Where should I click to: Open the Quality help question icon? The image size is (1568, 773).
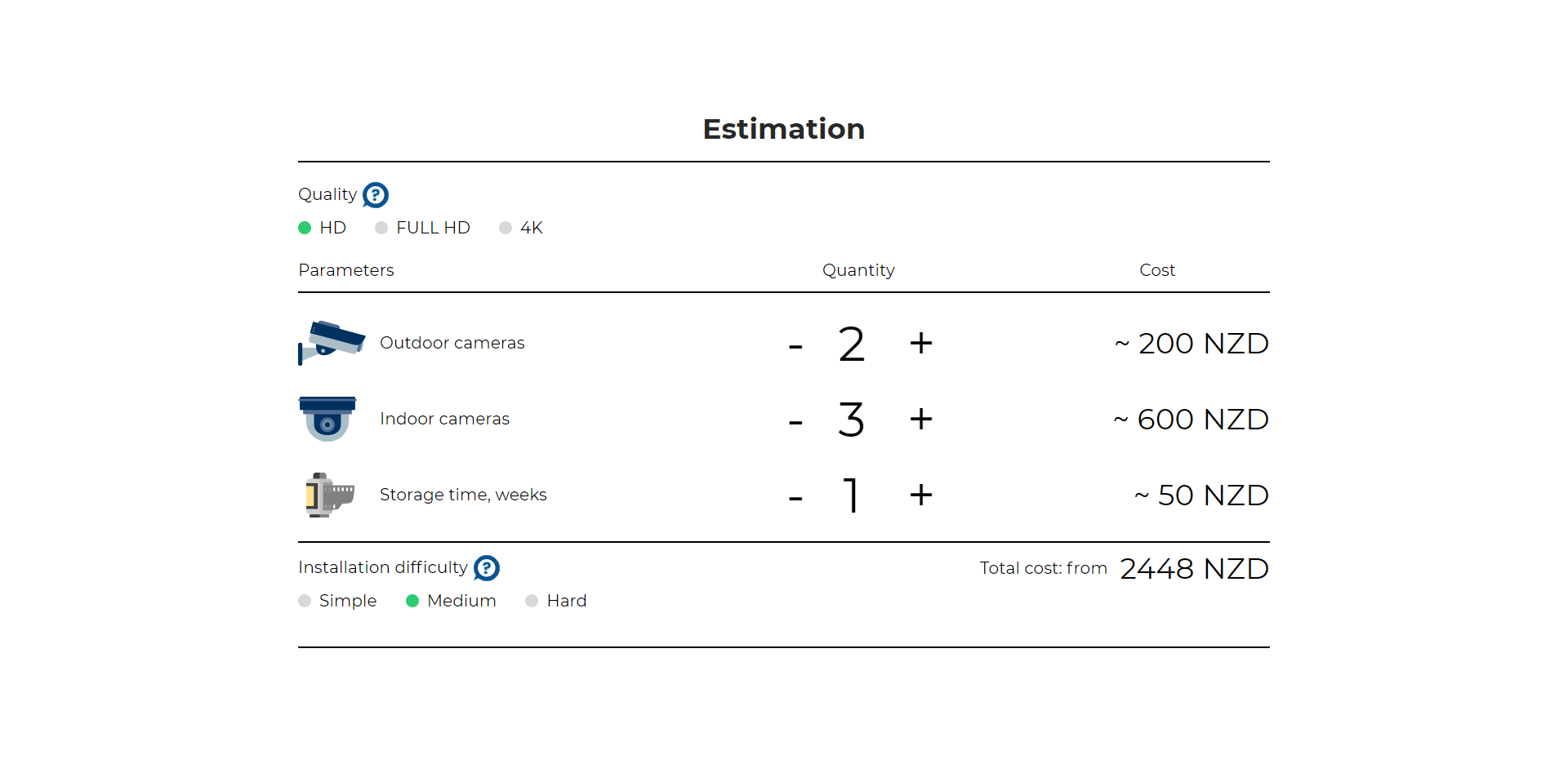click(x=375, y=195)
